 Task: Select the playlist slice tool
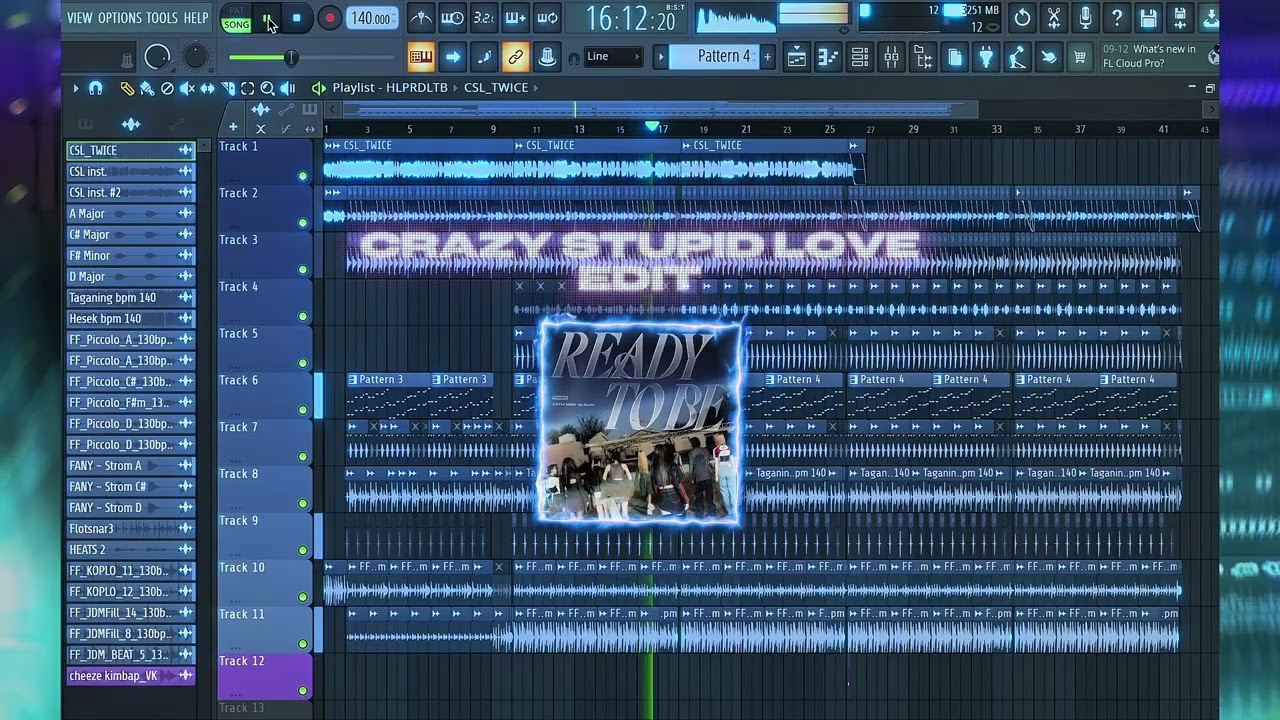(x=227, y=88)
